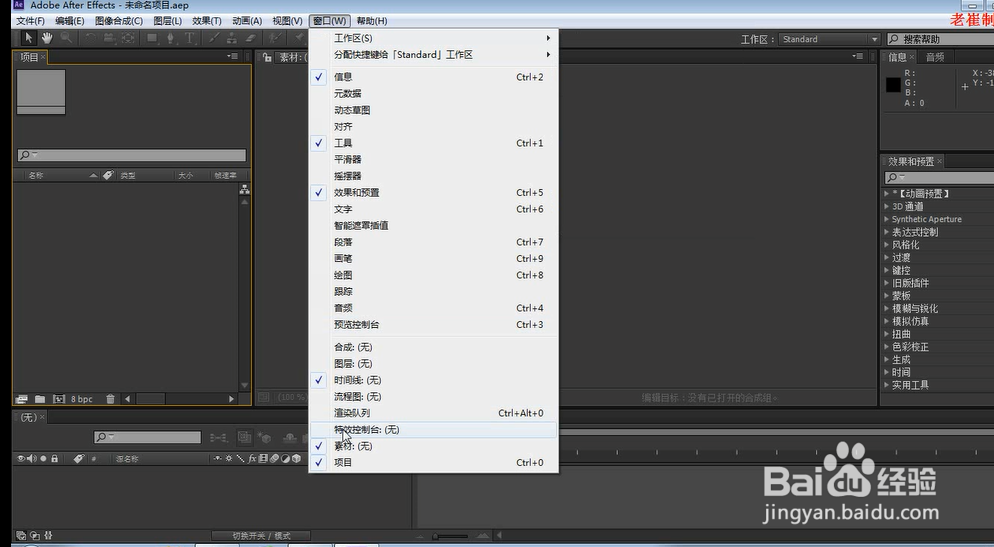
Task: Click the composition mini-flowchart icon in timeline
Action: [x=219, y=437]
